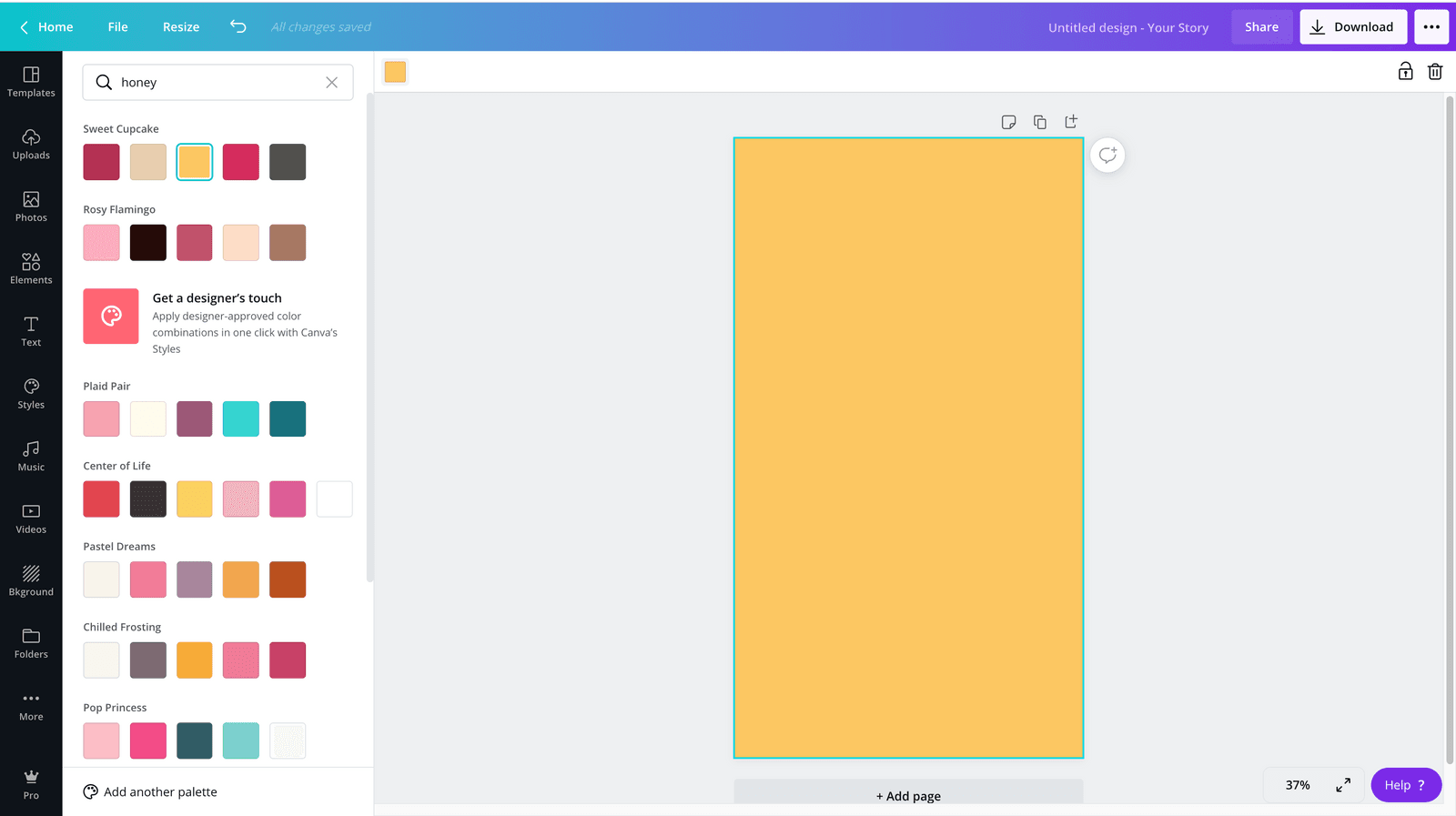Click the Download button
Screen dimensions: 1456x816
pyautogui.click(x=1353, y=27)
